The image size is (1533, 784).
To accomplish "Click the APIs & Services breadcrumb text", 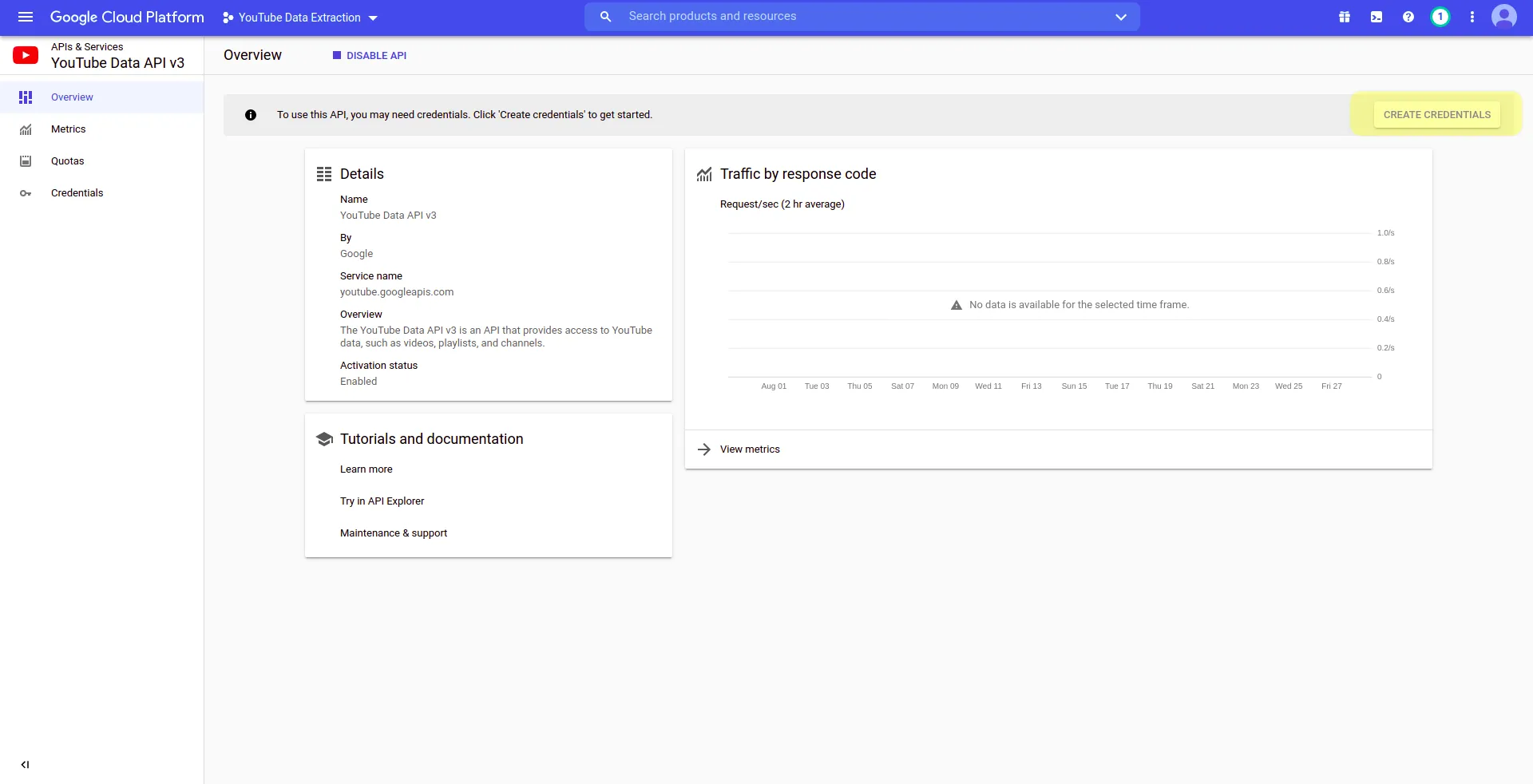I will tap(87, 47).
